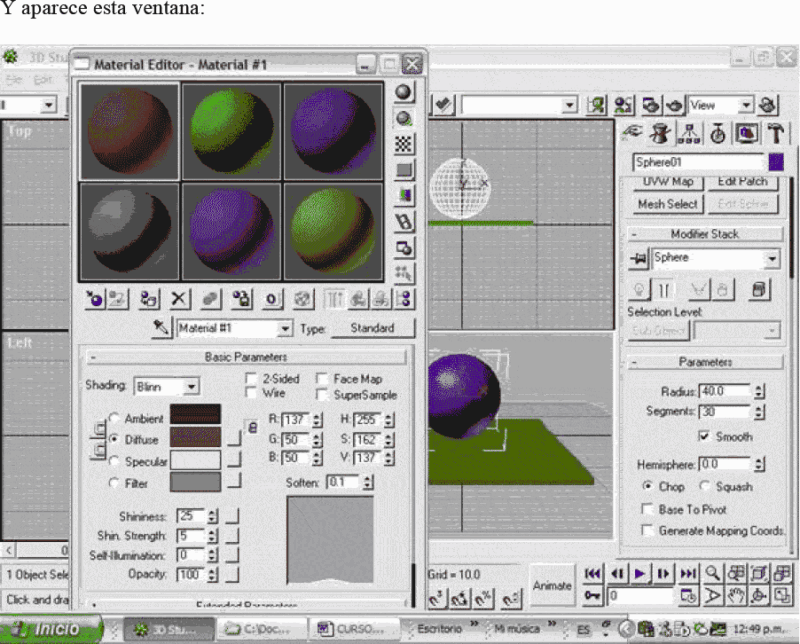Toggle the checkered Background icon

click(403, 144)
